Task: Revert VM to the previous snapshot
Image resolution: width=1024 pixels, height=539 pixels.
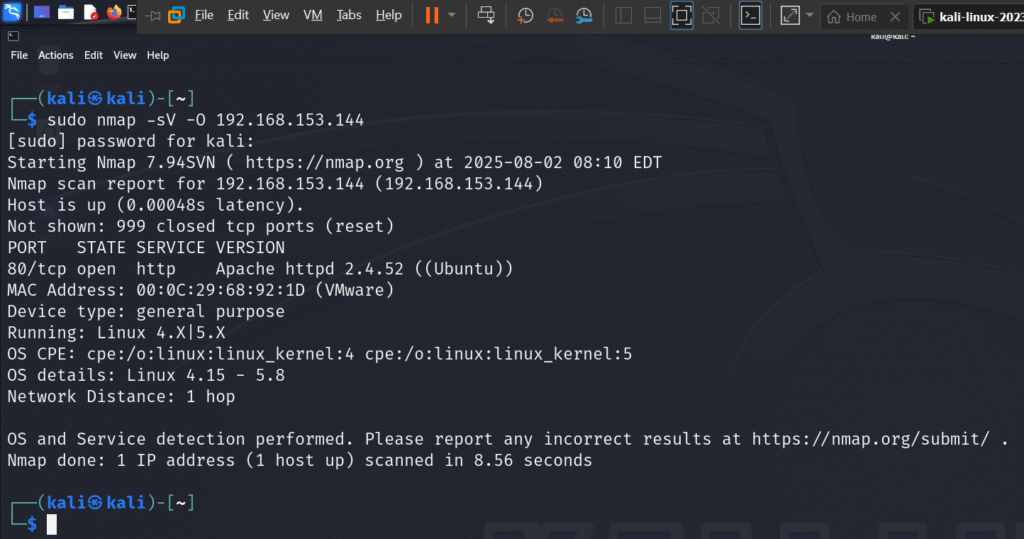Action: point(554,16)
